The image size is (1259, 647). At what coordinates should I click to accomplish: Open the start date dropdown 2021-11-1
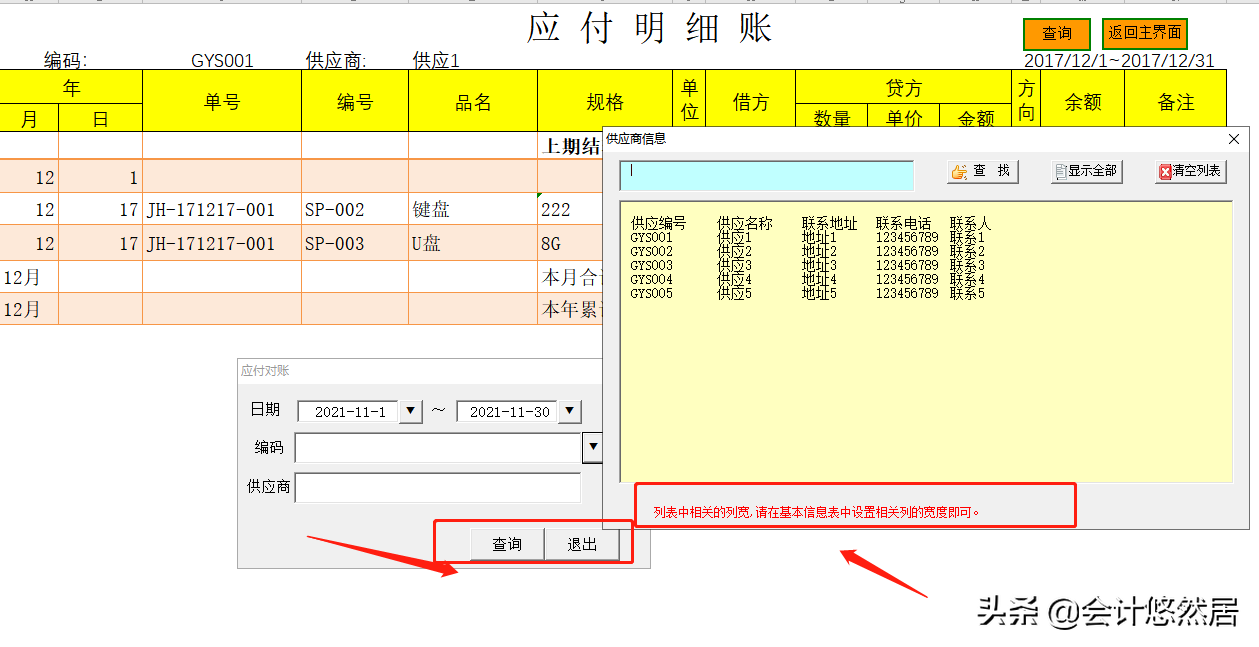click(x=411, y=411)
